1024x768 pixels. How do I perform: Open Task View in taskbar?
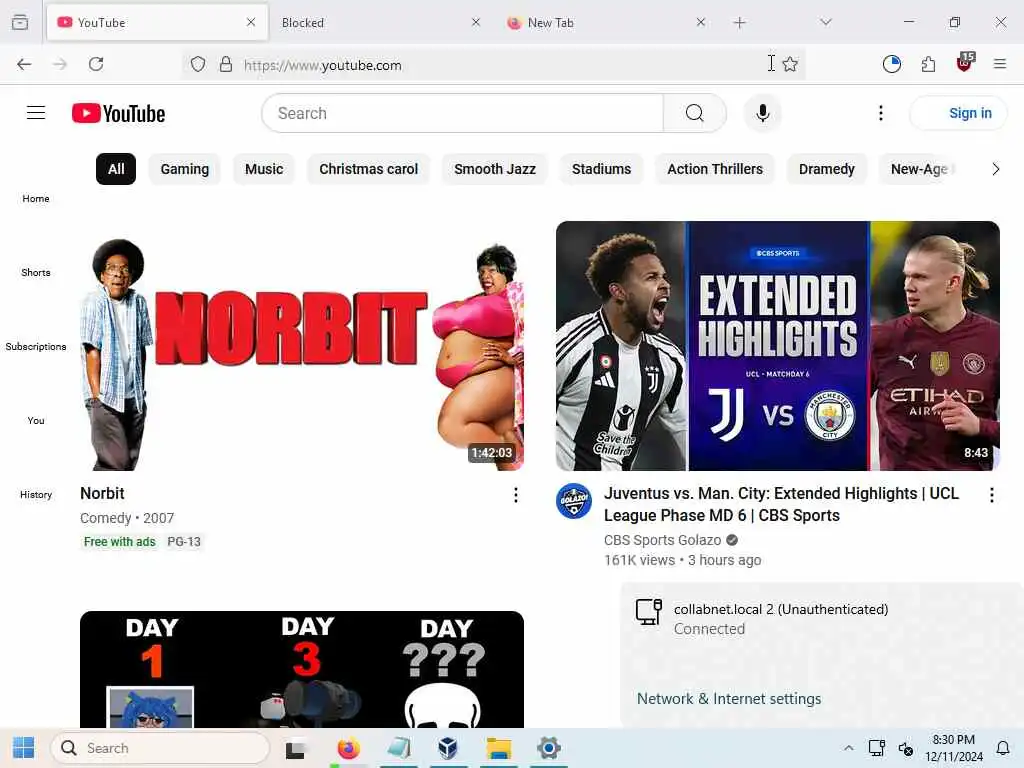pos(295,749)
